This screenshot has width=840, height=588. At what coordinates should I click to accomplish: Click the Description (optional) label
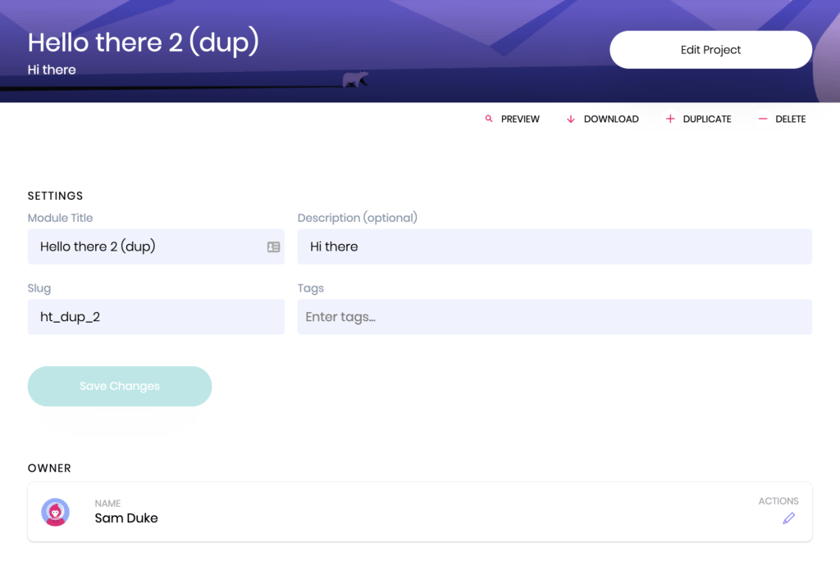[357, 217]
